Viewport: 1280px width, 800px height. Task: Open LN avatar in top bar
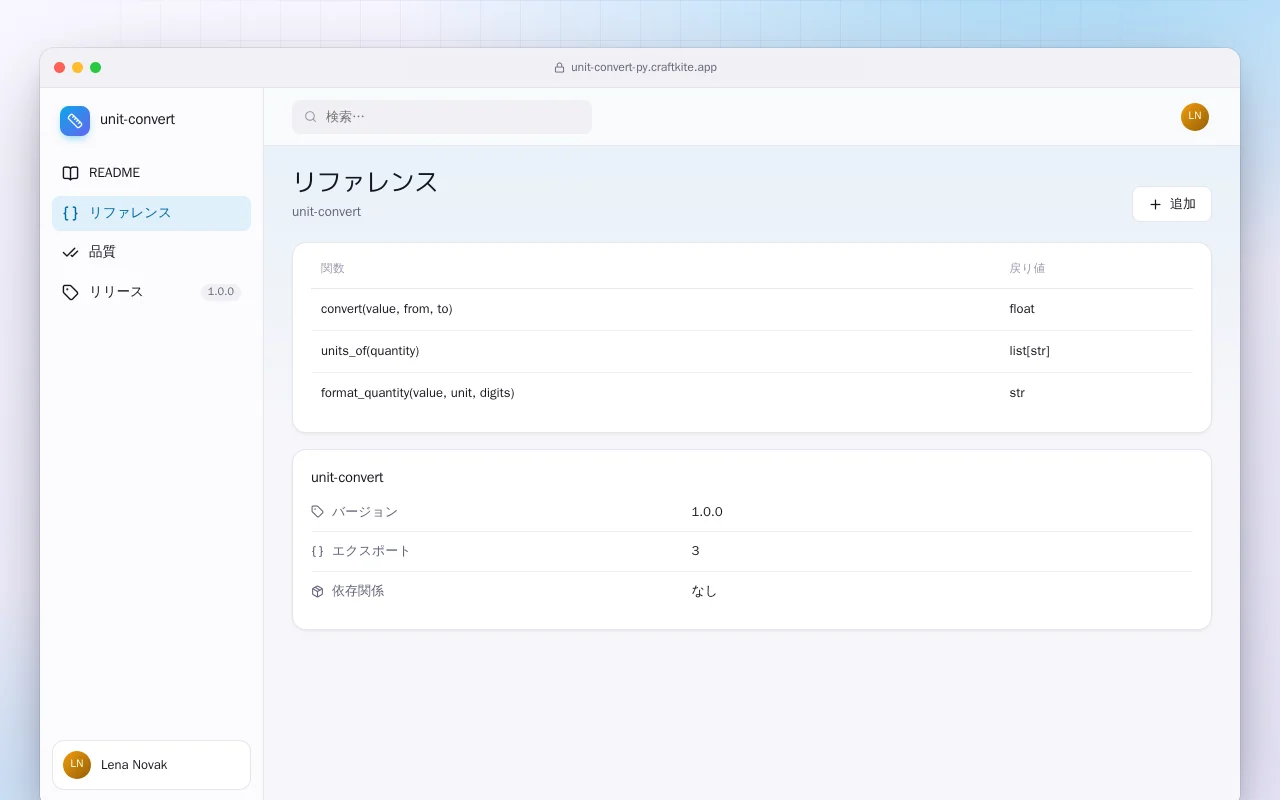[1195, 117]
